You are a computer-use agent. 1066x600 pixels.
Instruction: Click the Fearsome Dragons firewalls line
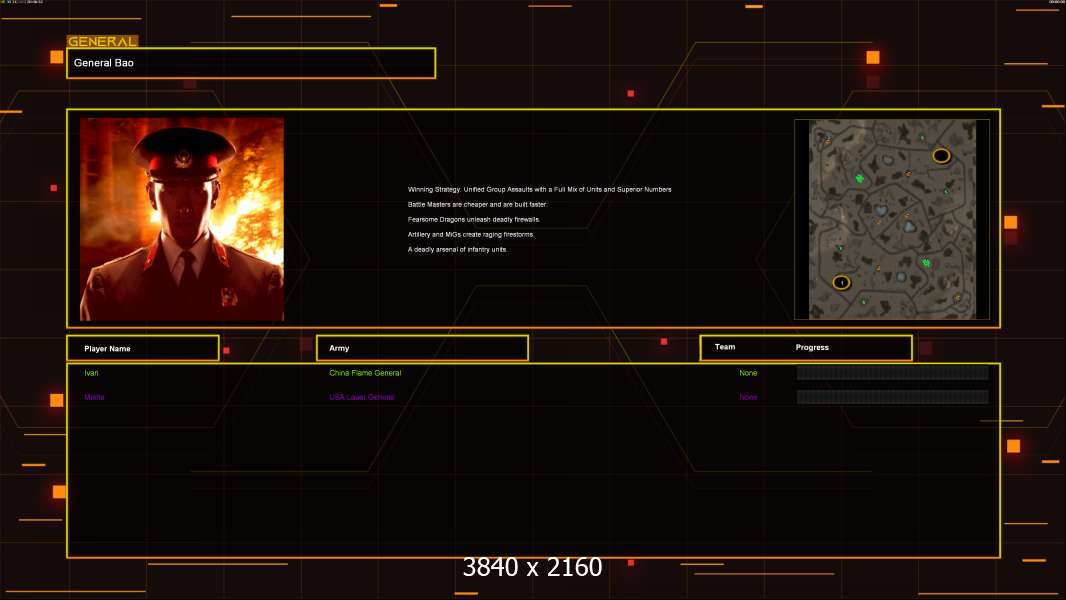474,219
